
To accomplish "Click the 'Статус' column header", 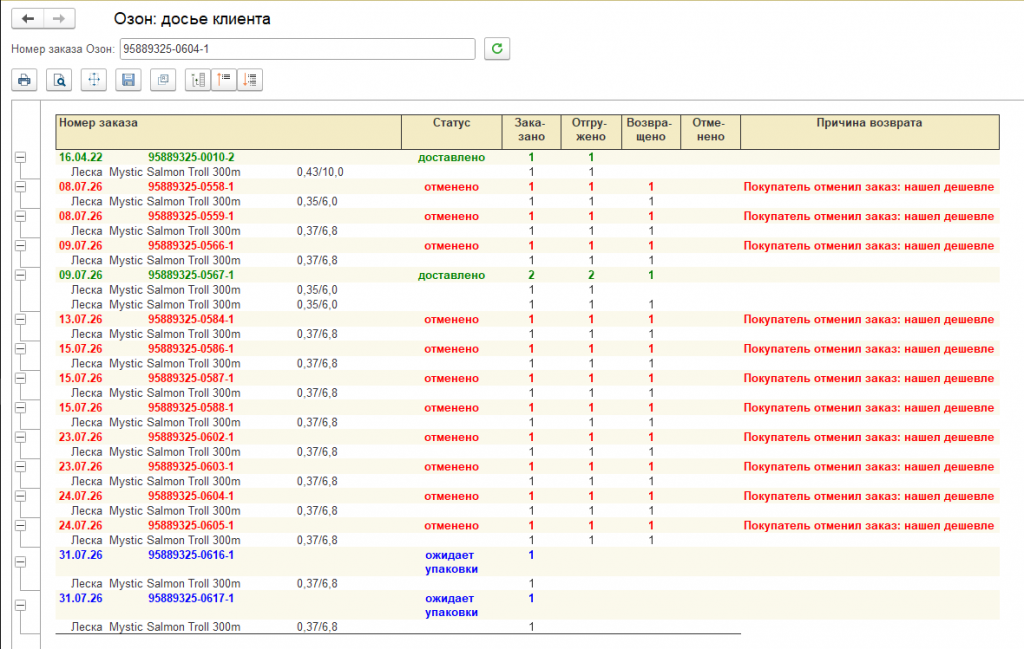I will pos(451,132).
